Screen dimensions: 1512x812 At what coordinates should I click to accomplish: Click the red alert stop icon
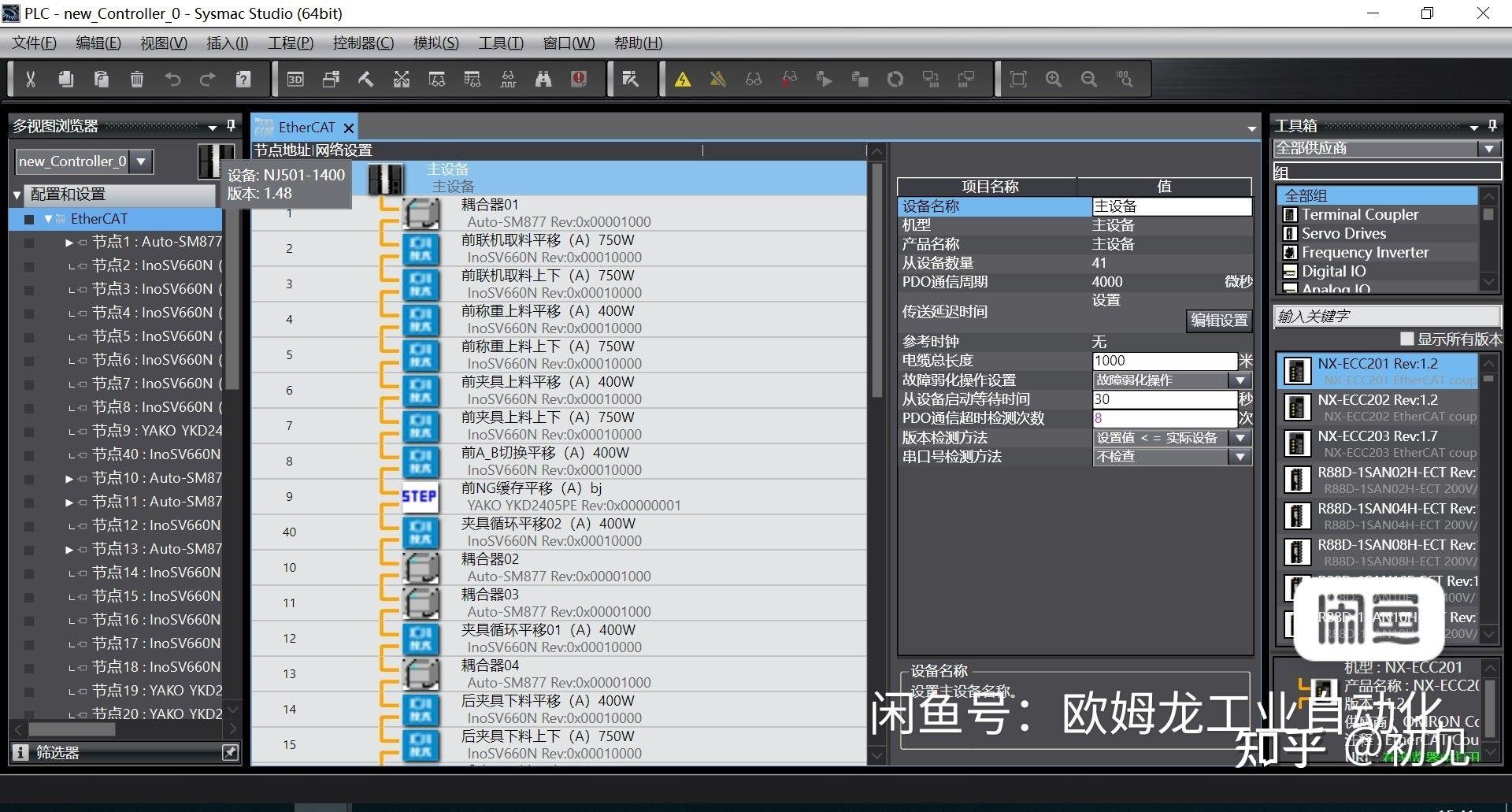(579, 79)
